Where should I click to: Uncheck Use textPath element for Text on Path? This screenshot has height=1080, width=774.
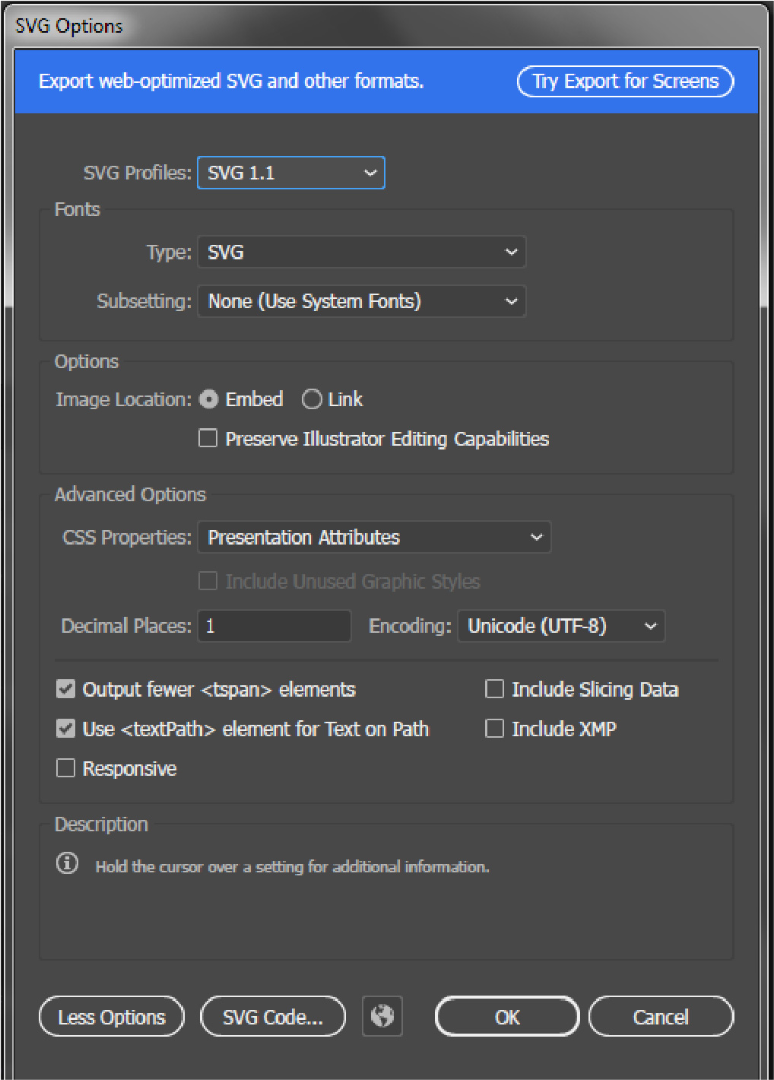click(65, 729)
